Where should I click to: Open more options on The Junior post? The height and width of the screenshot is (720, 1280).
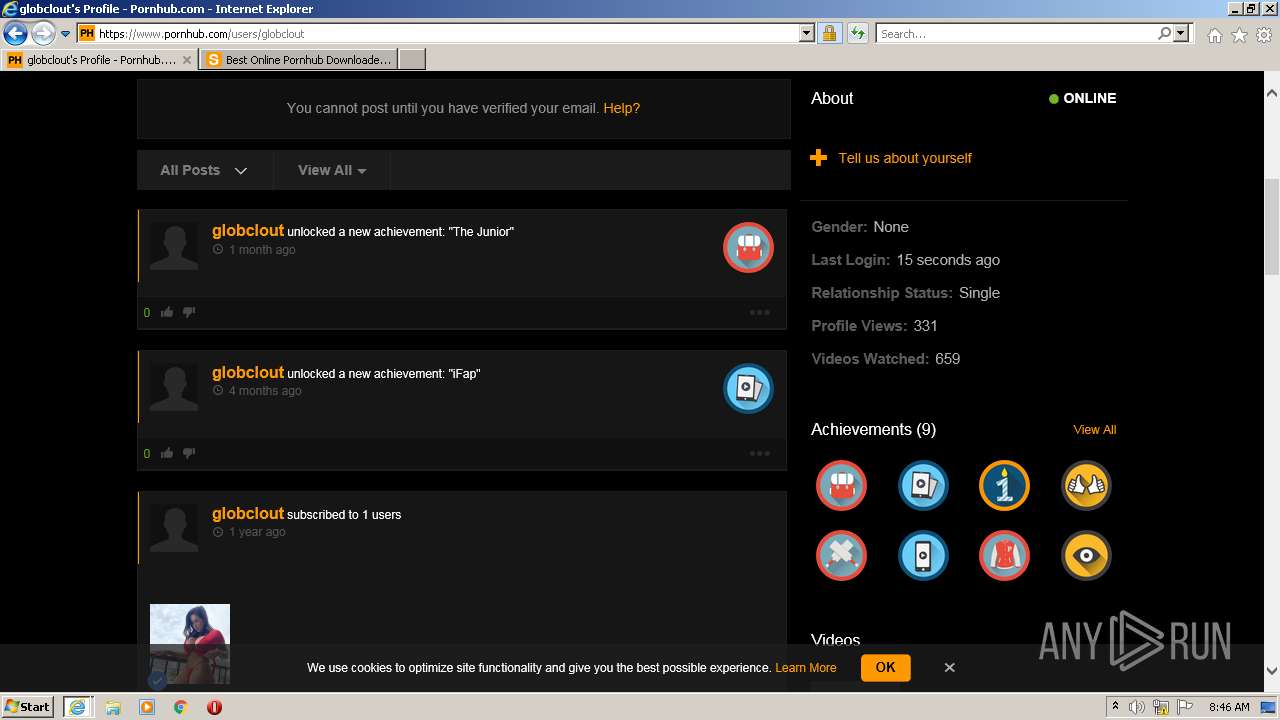760,312
